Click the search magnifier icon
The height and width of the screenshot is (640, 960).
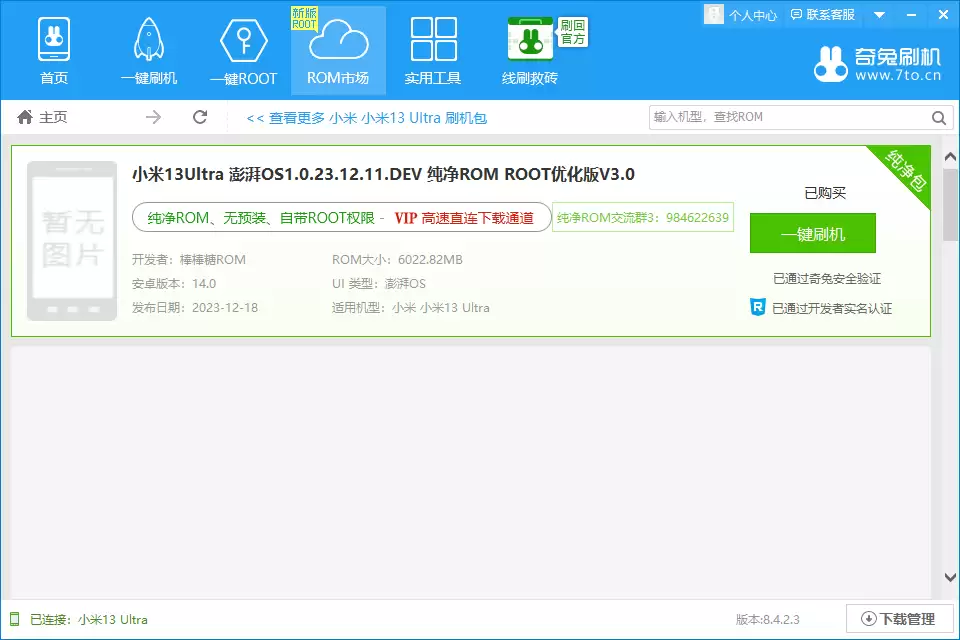(x=938, y=117)
